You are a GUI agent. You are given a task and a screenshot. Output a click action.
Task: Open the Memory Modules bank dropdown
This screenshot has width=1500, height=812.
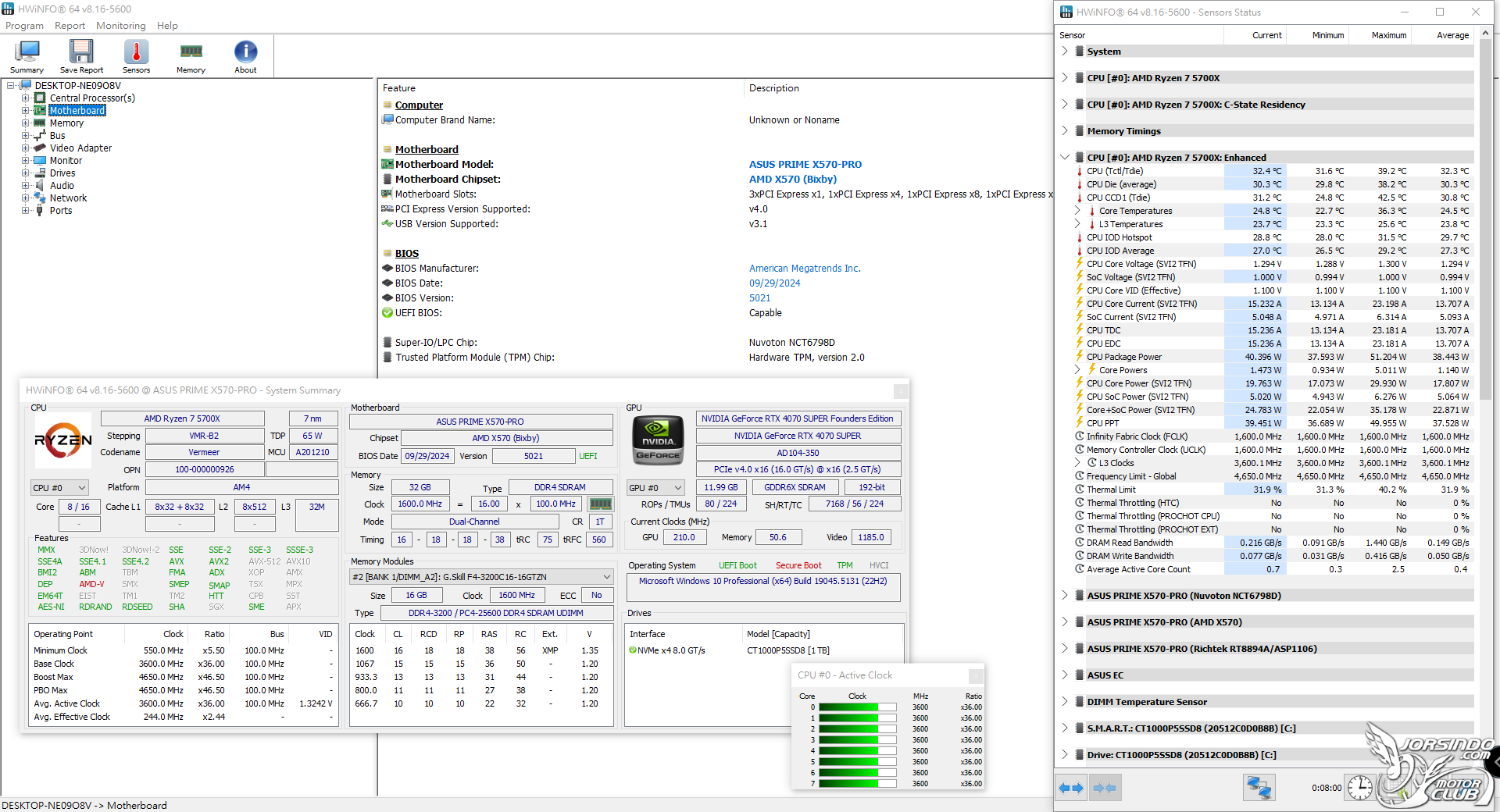(481, 577)
